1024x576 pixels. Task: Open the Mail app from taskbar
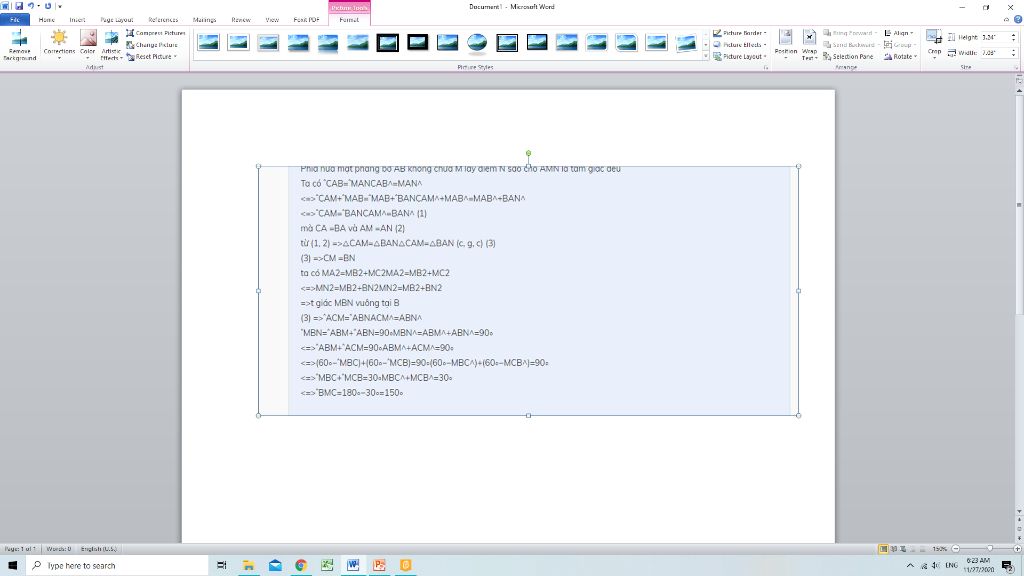pos(275,565)
